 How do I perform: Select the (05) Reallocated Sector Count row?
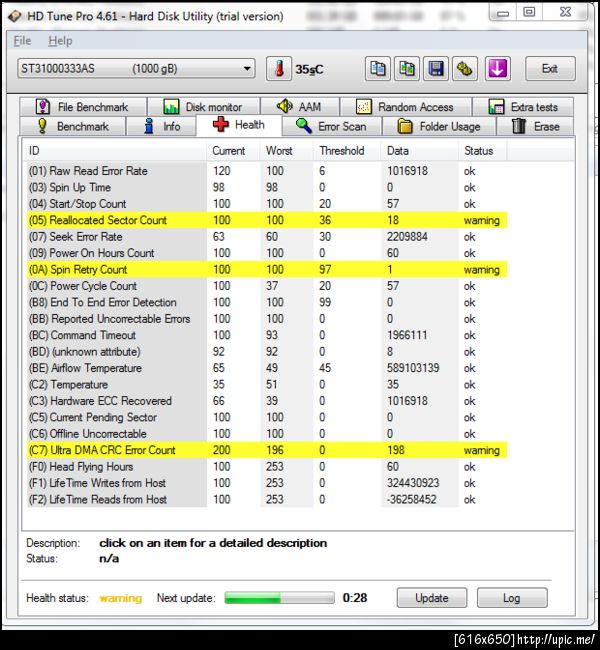267,220
